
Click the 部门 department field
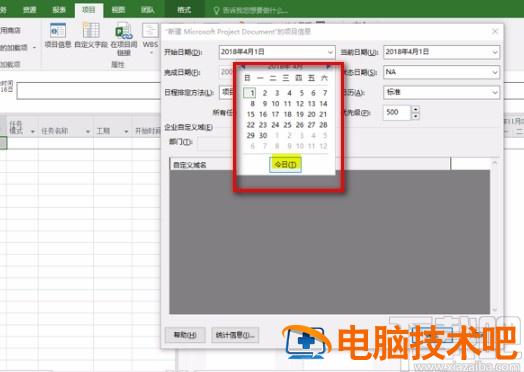point(216,142)
